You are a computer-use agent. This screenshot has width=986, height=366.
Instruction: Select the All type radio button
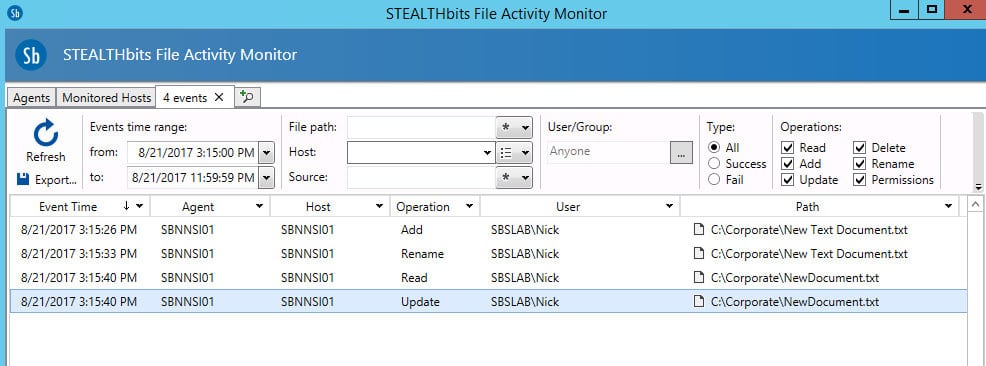coord(714,148)
